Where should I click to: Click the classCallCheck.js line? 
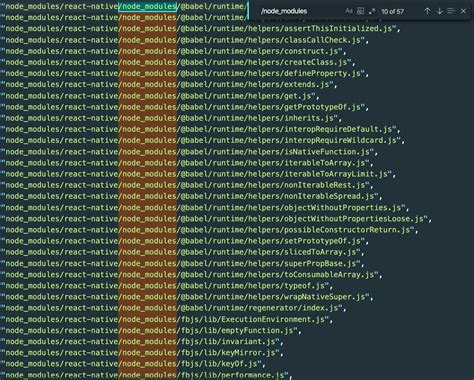[185, 40]
